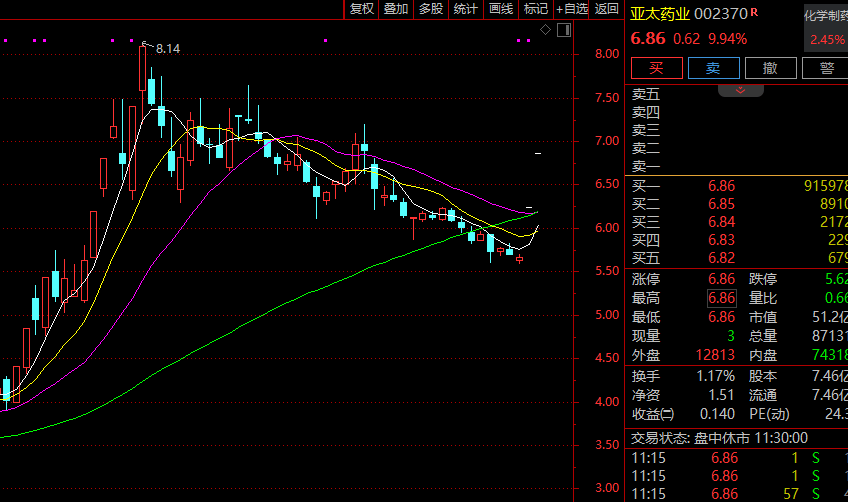Click the 买 (buy) button
The image size is (848, 502).
click(656, 68)
